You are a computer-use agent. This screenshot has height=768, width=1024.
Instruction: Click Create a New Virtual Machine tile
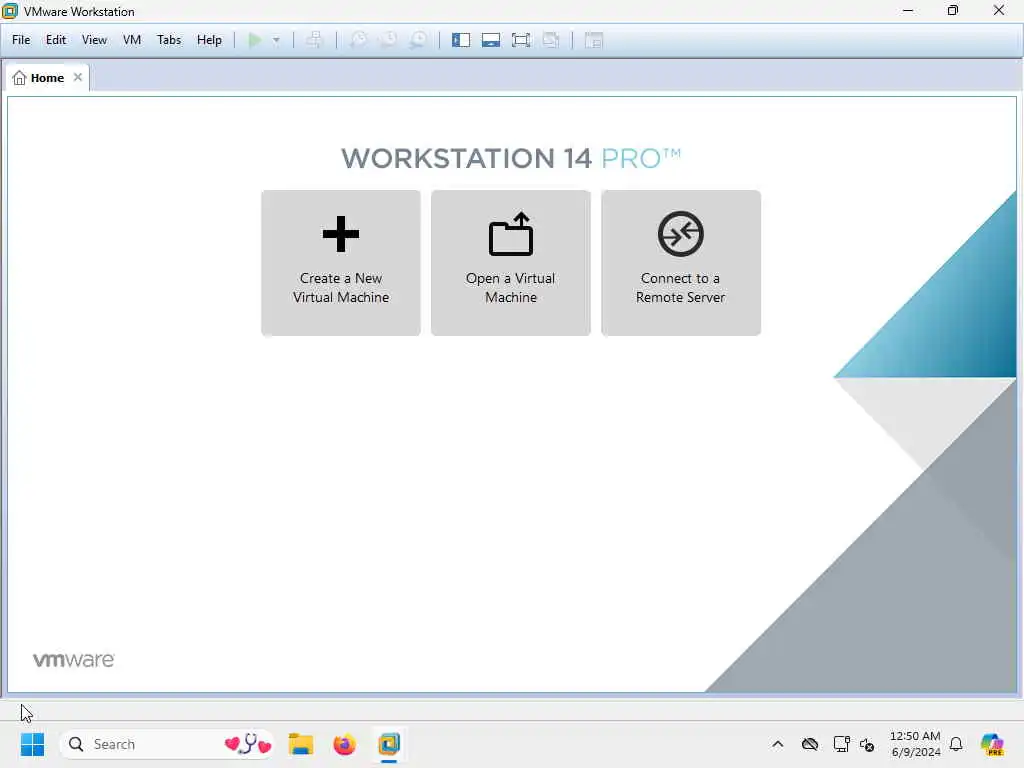coord(341,263)
